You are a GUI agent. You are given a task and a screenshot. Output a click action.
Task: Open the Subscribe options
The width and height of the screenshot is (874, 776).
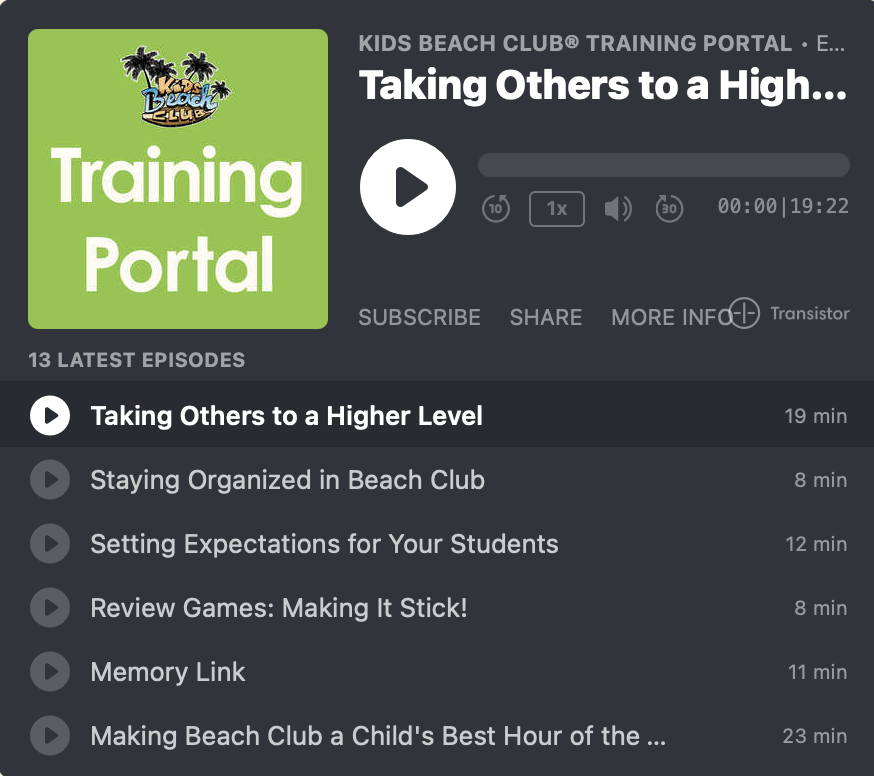pos(419,317)
